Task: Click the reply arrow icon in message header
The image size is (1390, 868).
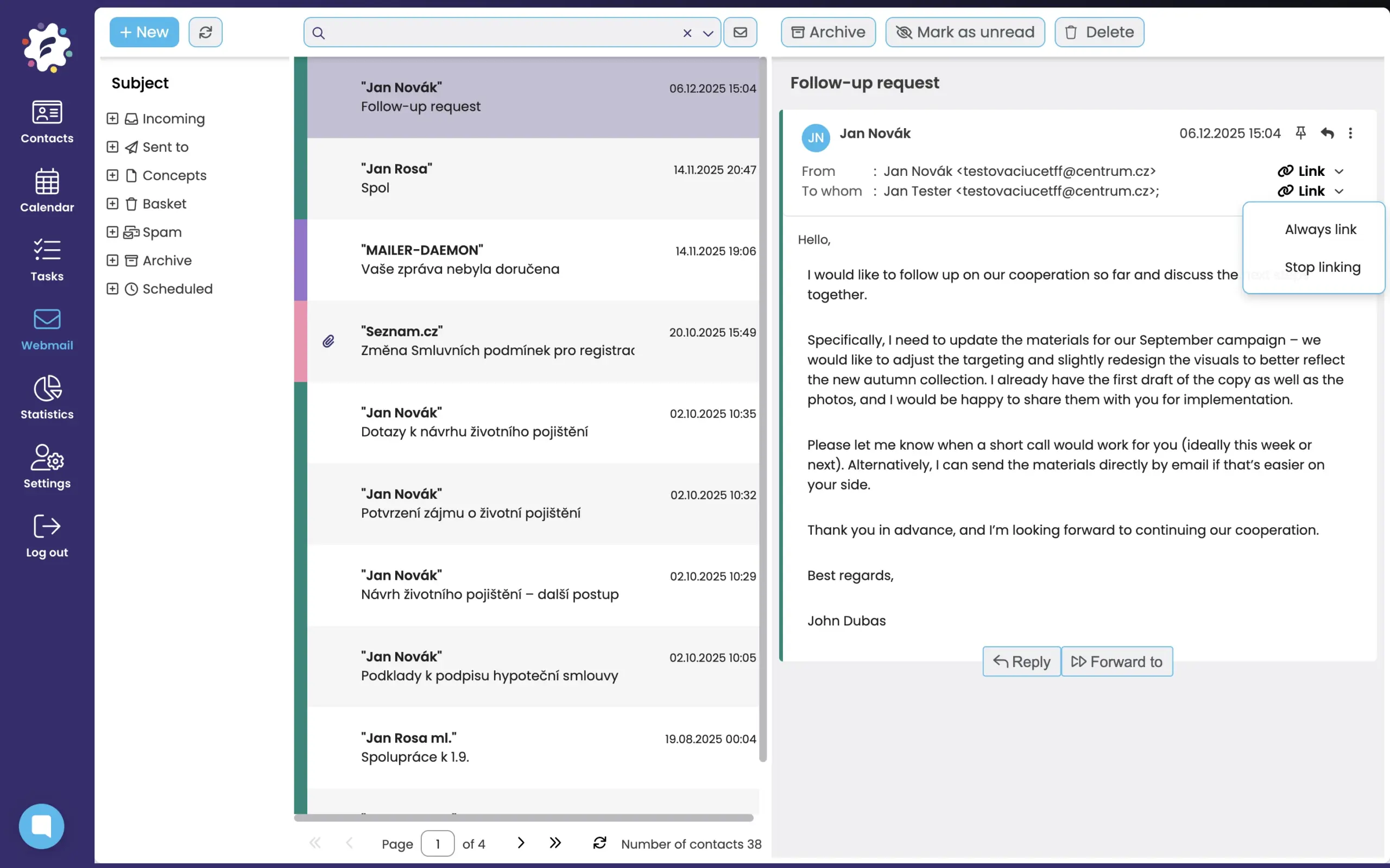Action: (1327, 133)
